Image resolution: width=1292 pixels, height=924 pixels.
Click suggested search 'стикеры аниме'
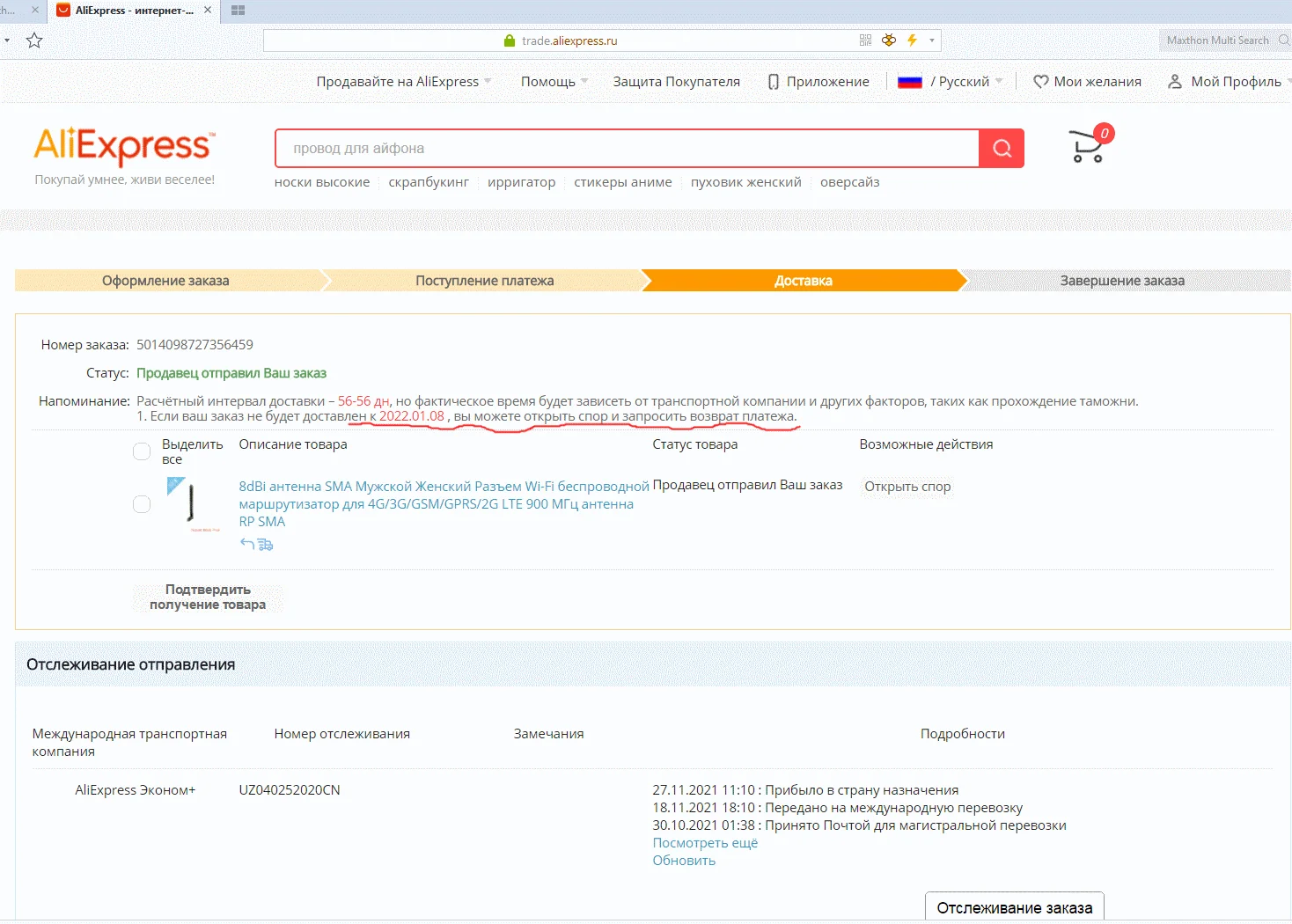[623, 182]
